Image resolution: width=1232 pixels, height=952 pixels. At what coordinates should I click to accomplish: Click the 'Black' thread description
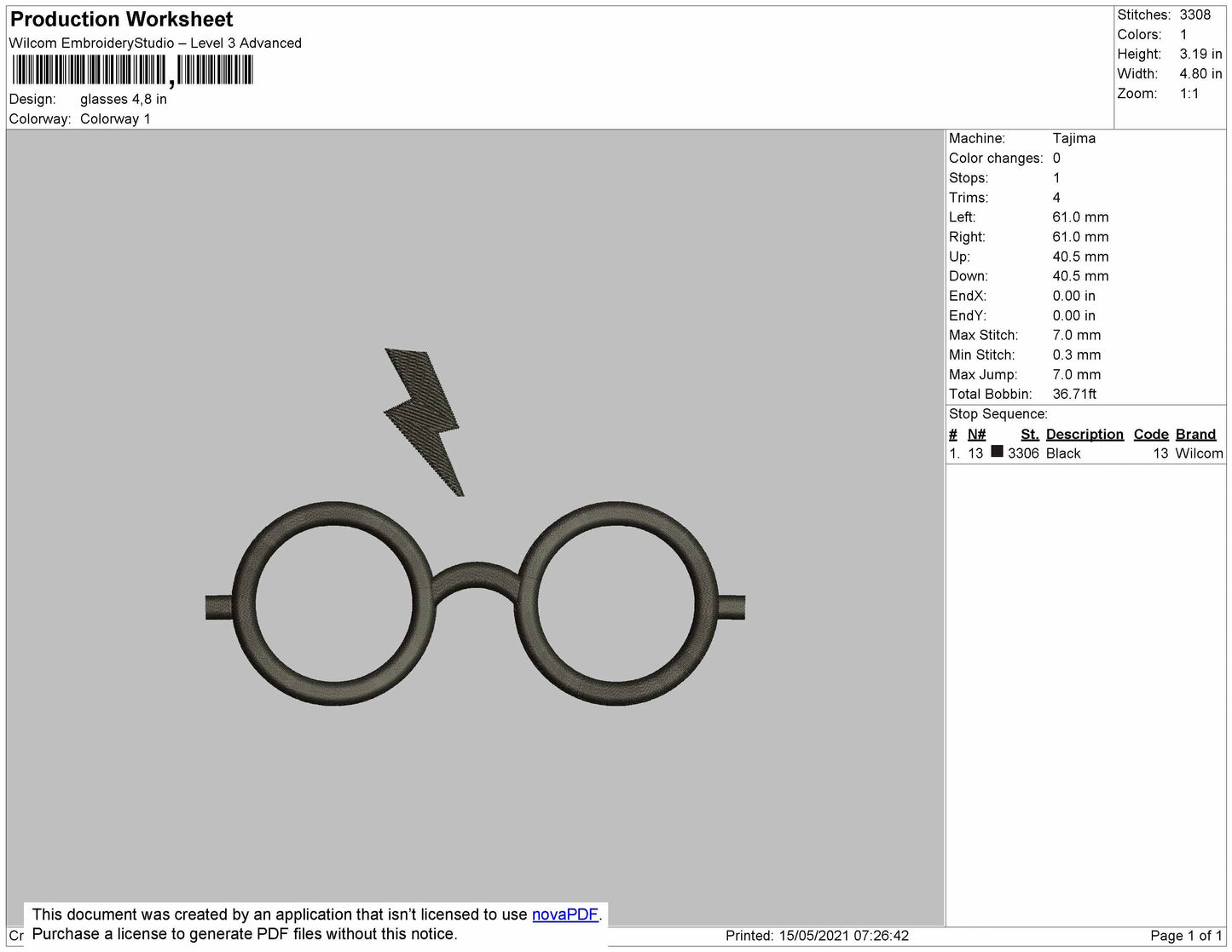(1063, 453)
